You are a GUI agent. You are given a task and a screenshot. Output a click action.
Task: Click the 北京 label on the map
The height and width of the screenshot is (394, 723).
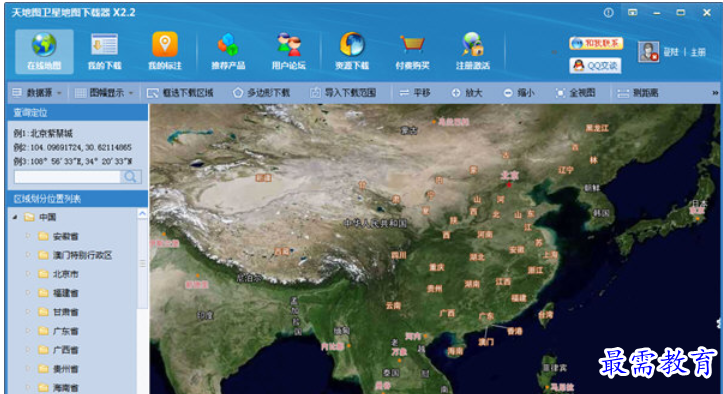510,175
